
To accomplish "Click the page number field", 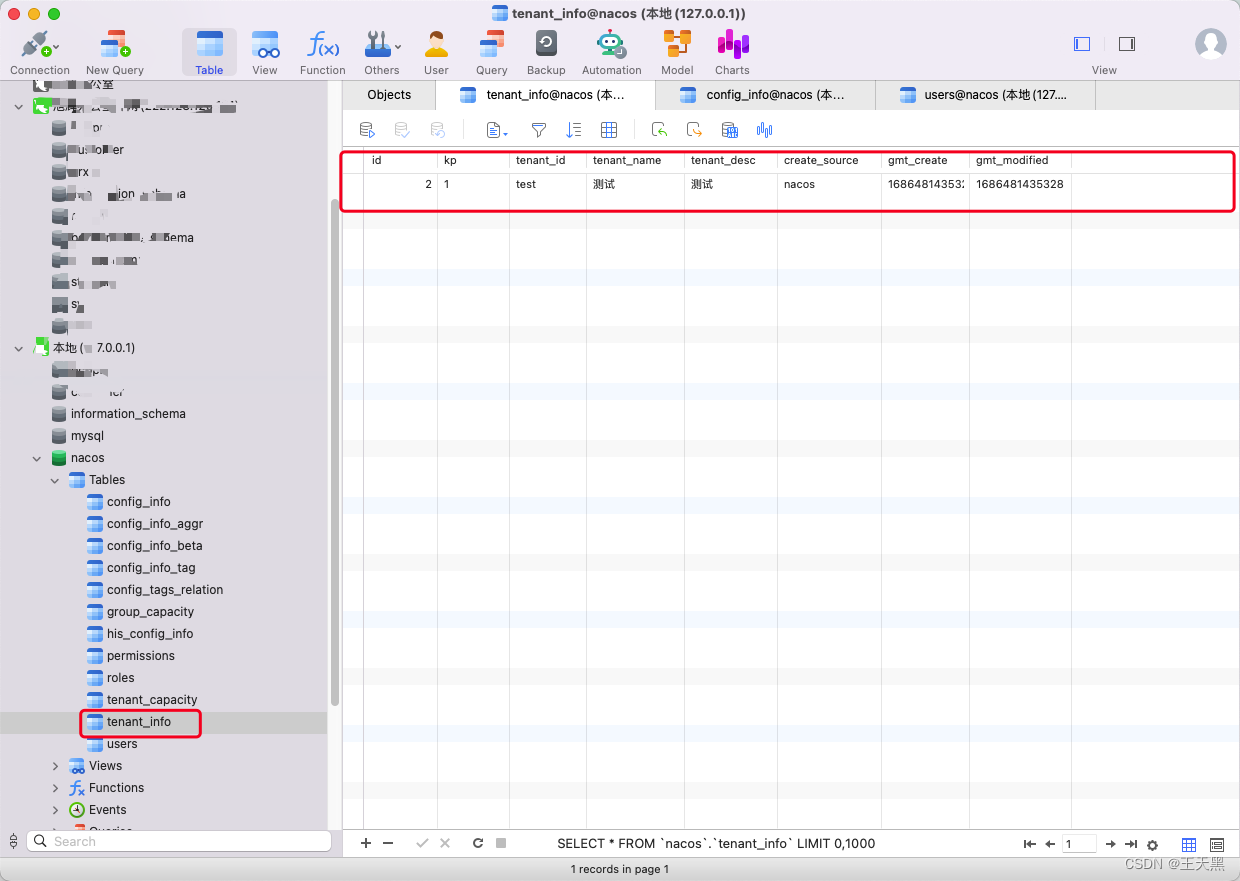I will click(x=1079, y=844).
